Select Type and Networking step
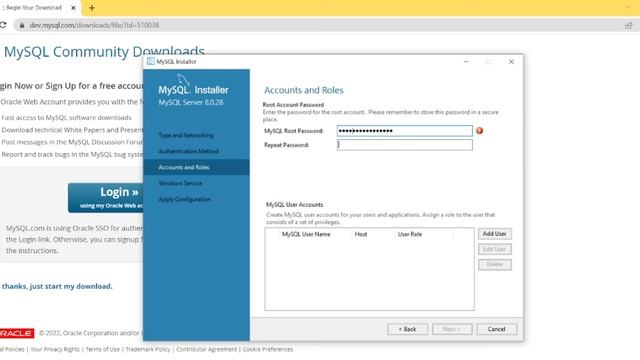640x360 pixels. [x=186, y=135]
